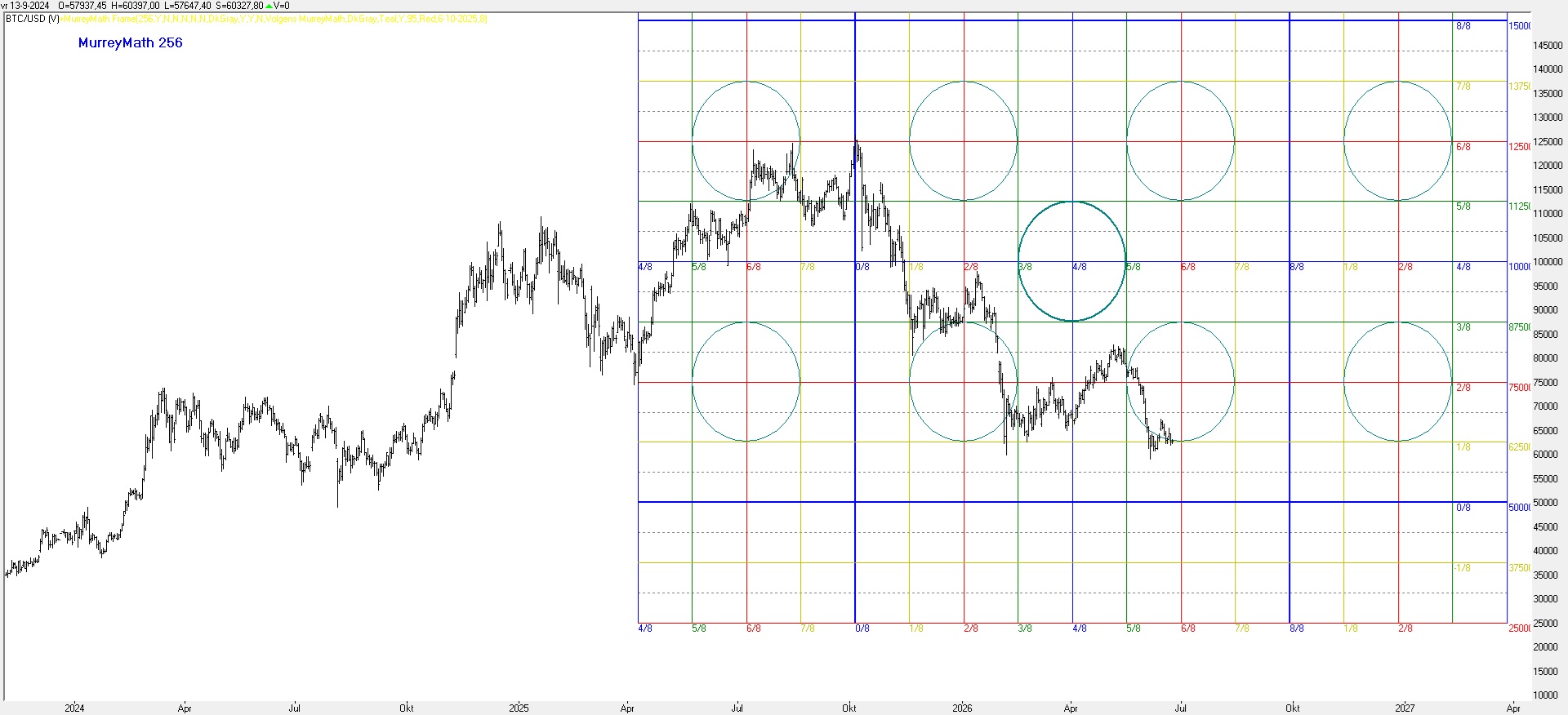Select the green 3/8 level label on right

(x=1463, y=327)
